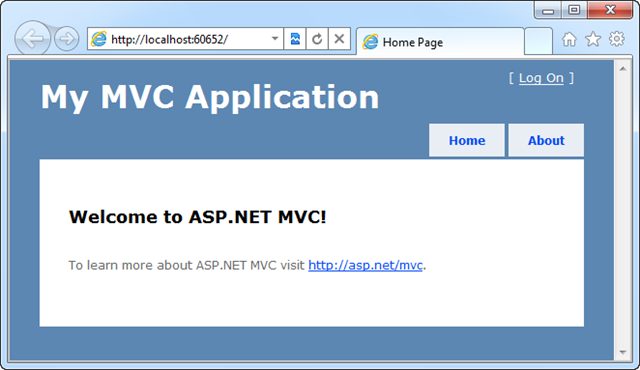Open Tools with the gear icon
Screen dimensions: 640x370
[617, 39]
